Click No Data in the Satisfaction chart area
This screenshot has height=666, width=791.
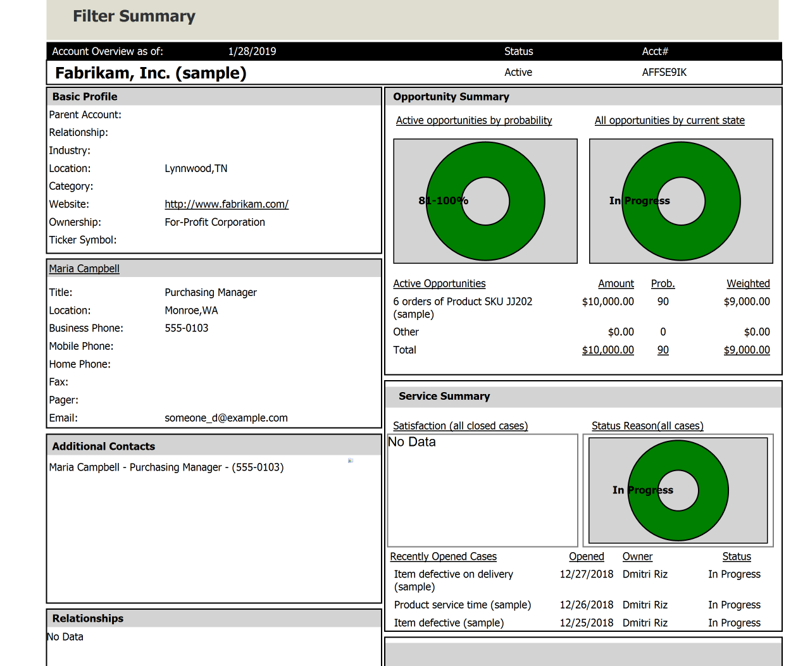tap(412, 442)
